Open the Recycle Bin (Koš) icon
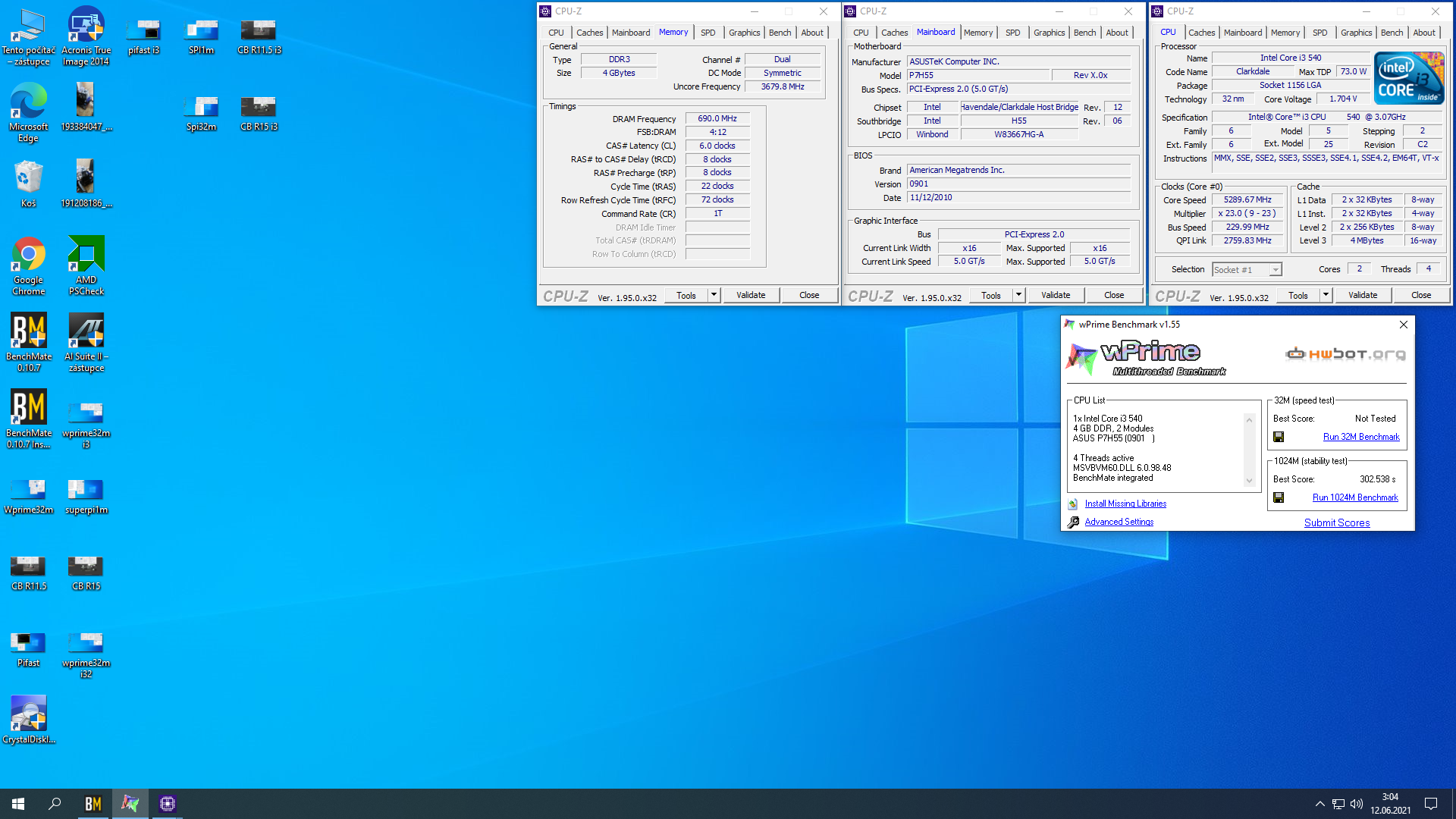 [28, 183]
